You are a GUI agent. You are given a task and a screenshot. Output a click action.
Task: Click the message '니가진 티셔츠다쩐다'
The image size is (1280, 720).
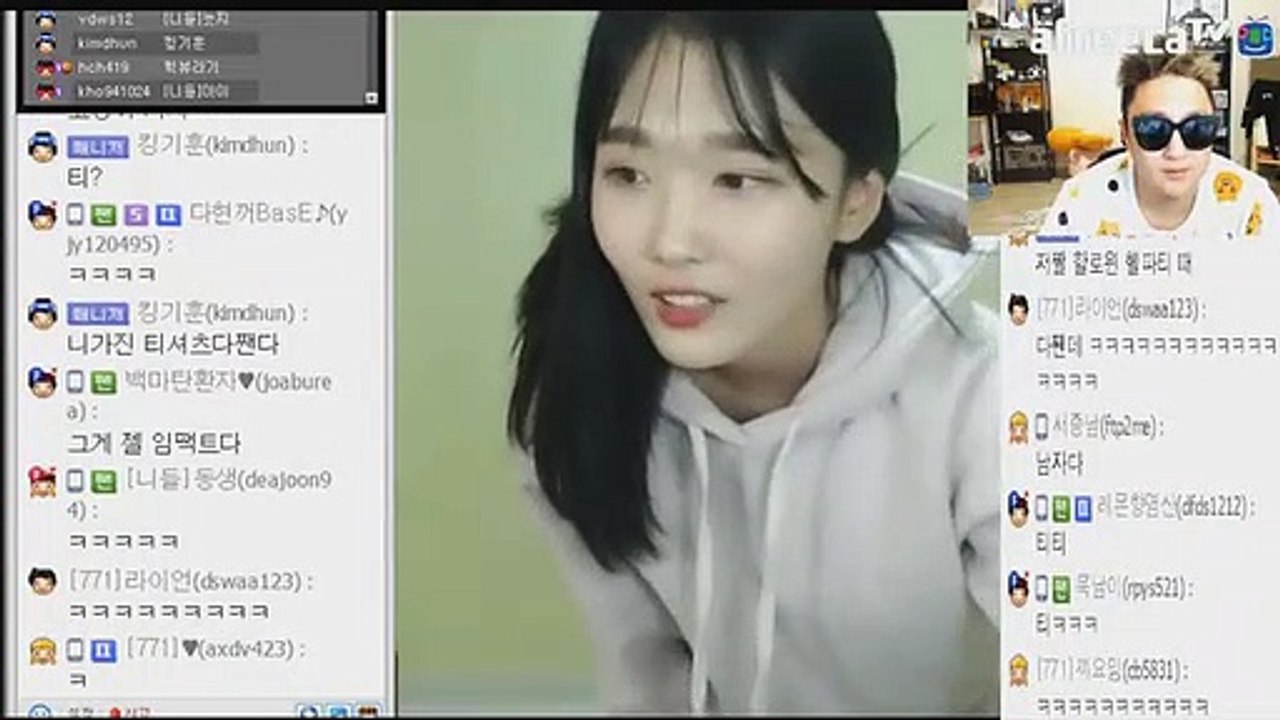(173, 345)
